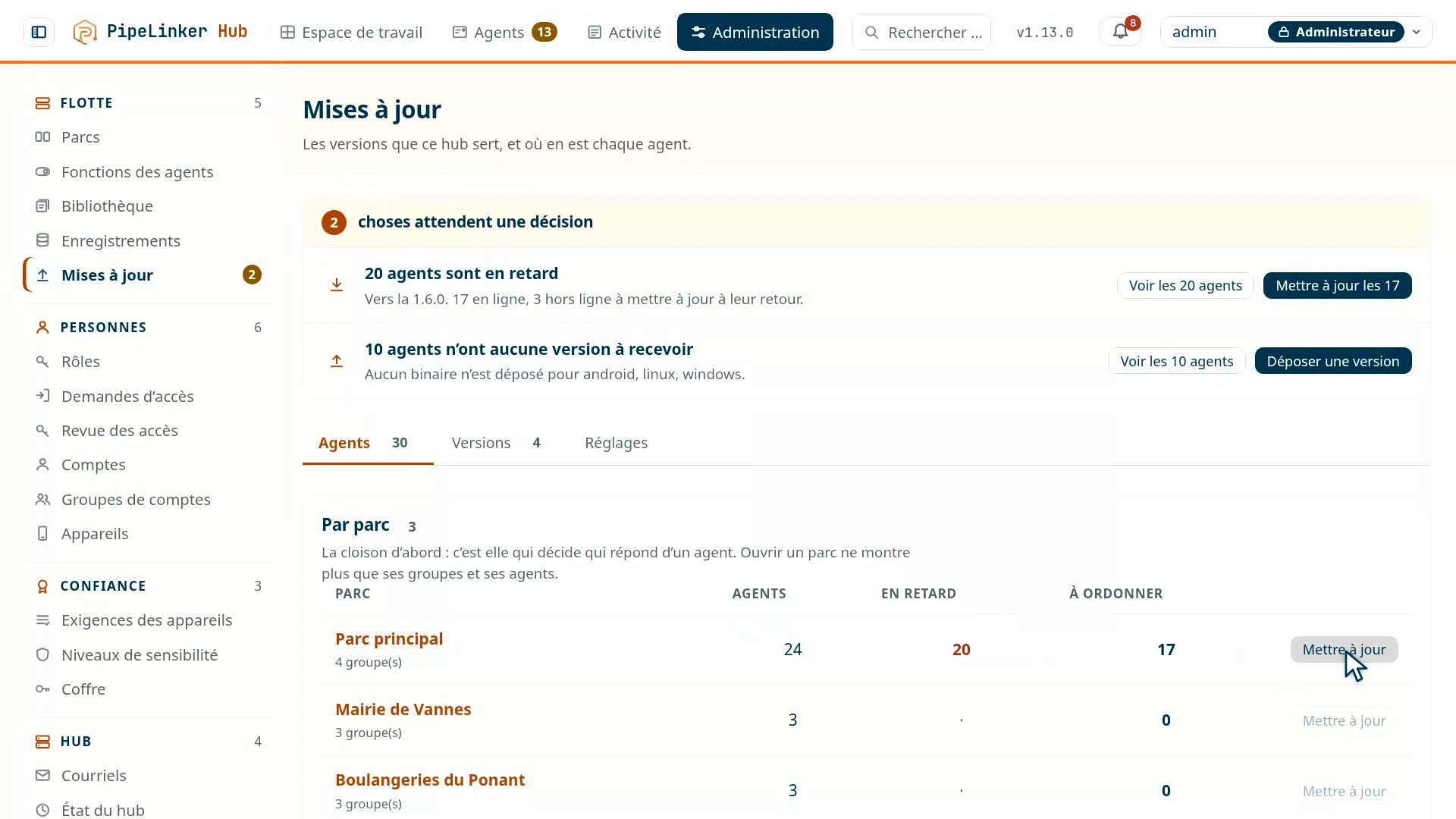Click the Bibliothèque sidebar icon
1456x819 pixels.
click(x=42, y=206)
